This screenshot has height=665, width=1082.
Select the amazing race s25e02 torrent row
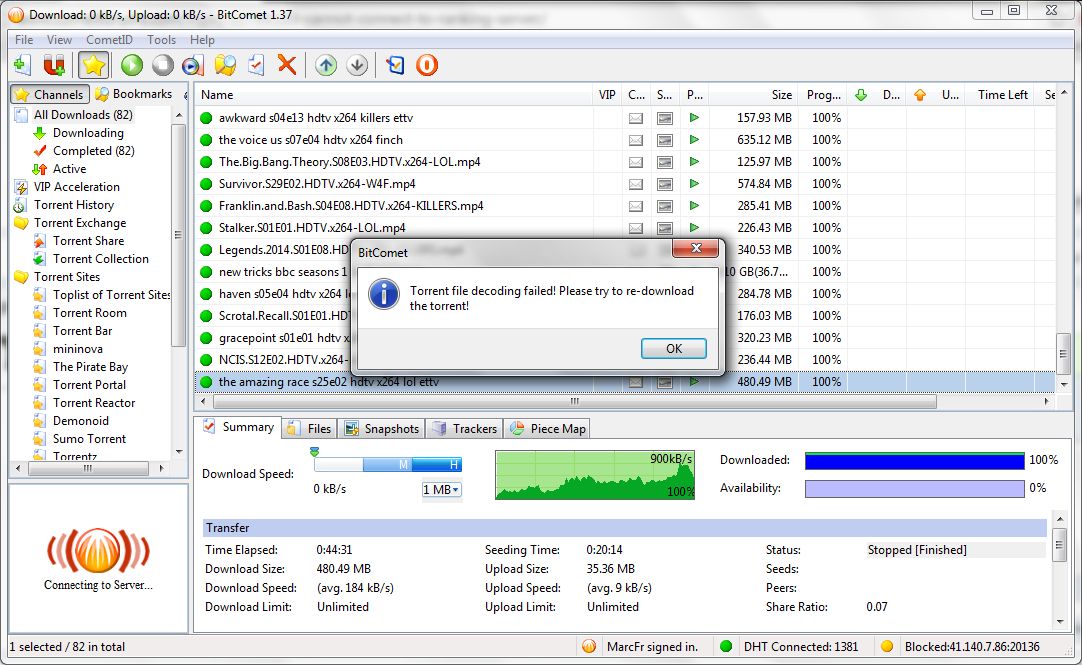click(x=625, y=381)
